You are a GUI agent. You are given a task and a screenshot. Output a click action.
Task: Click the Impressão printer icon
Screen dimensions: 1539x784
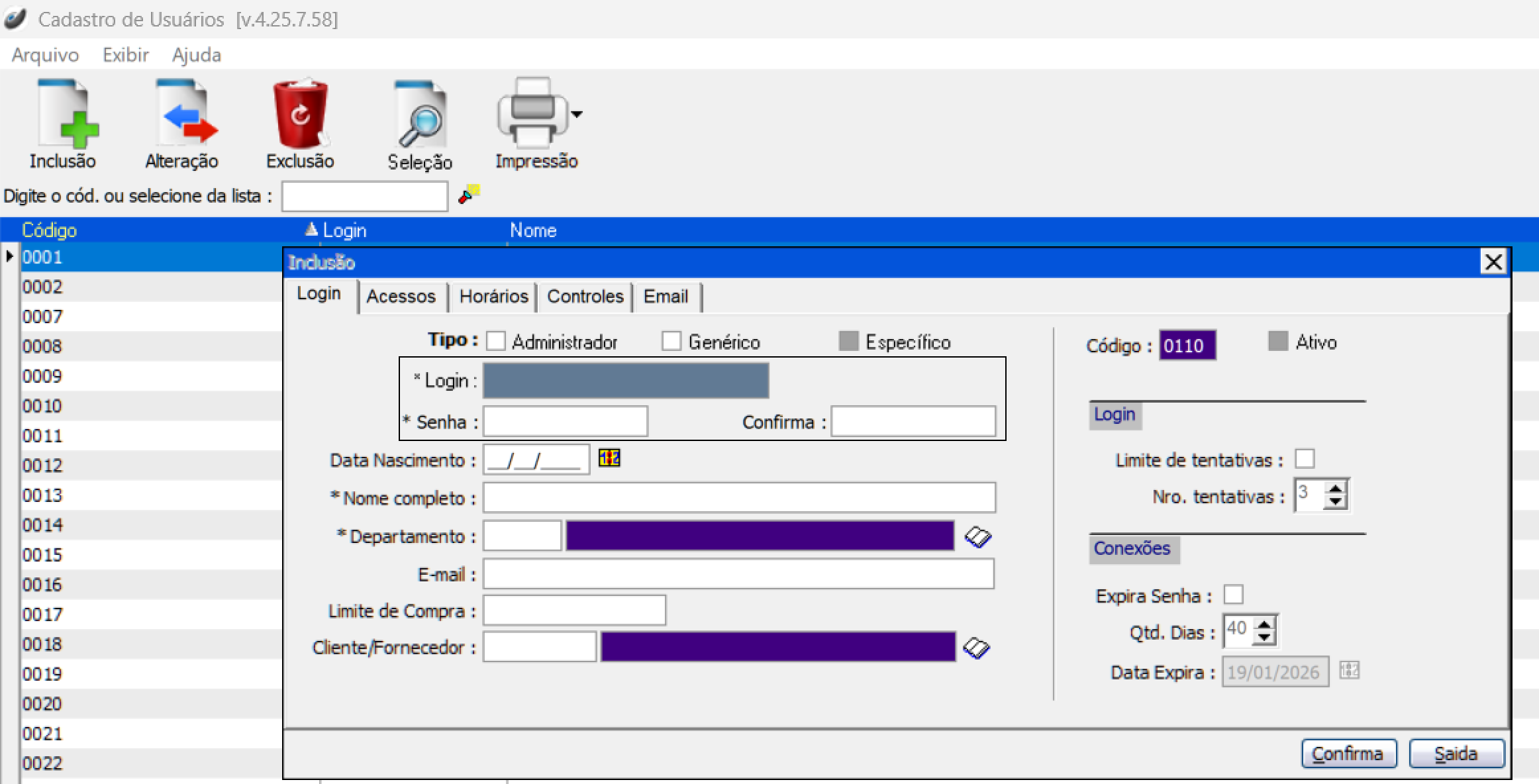(533, 113)
